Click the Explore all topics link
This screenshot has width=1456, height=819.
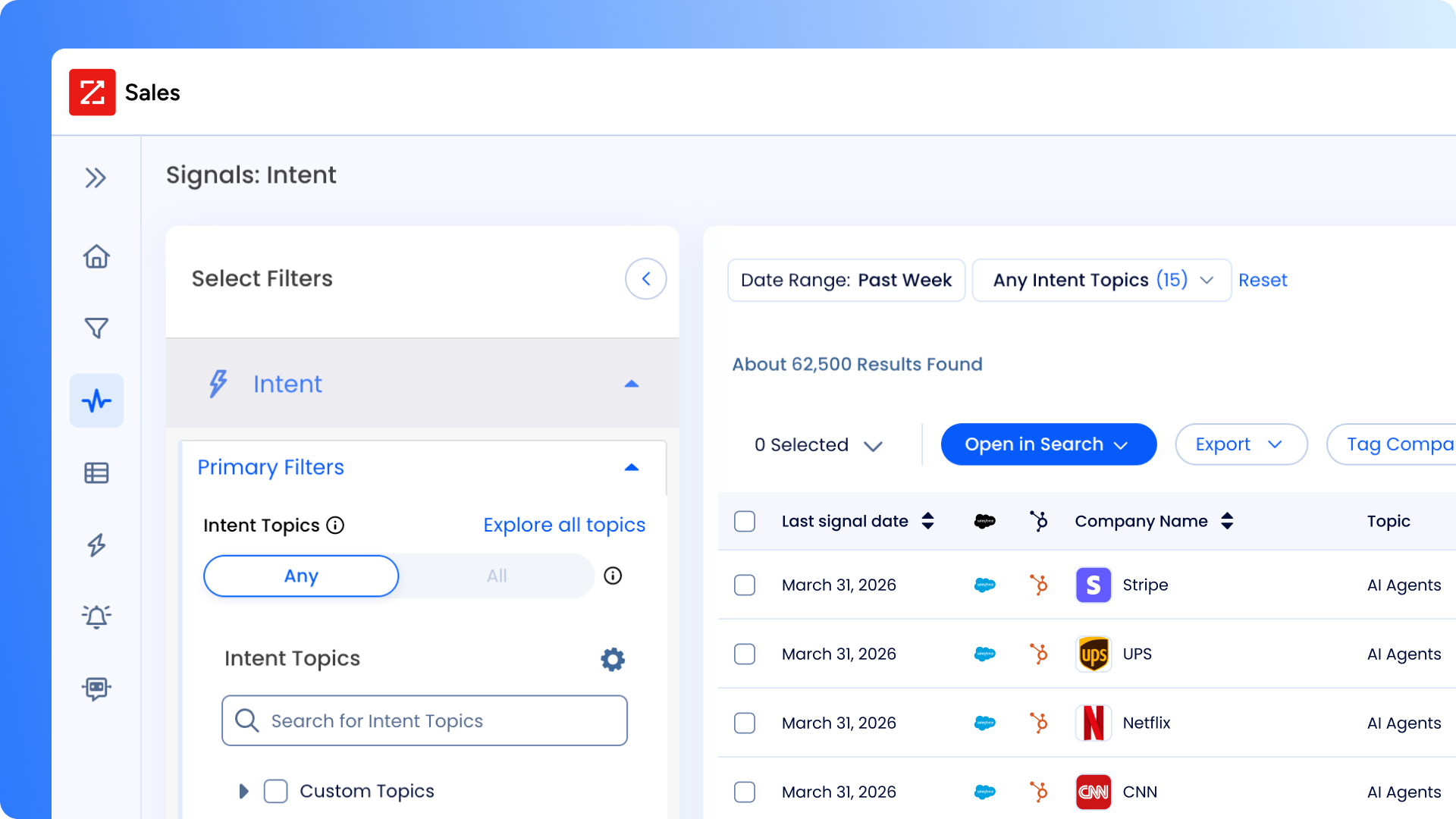tap(563, 524)
